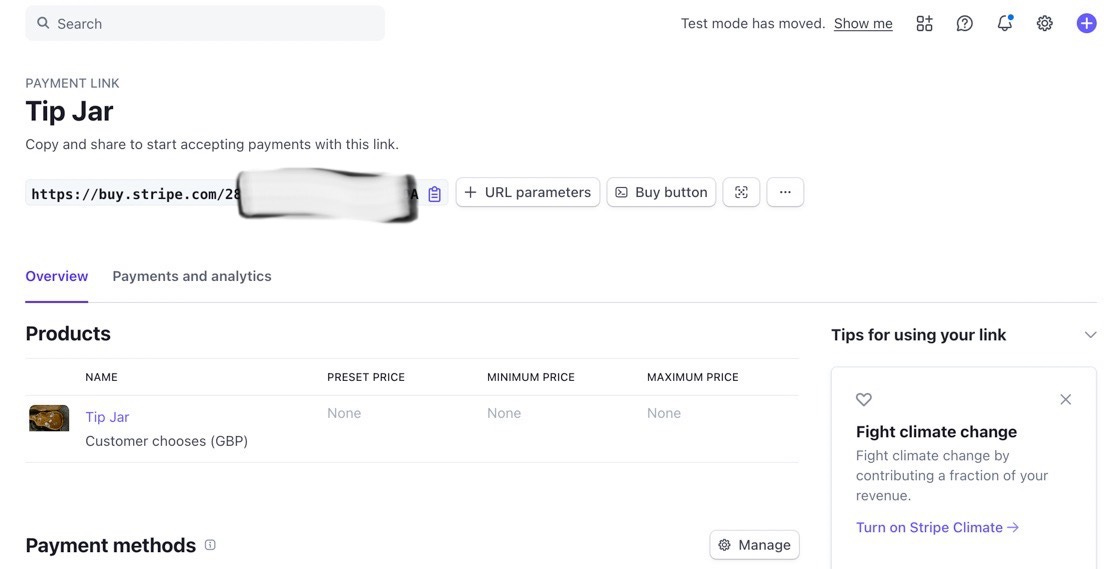Open the more options ellipsis menu
Viewport: 1119px width, 569px height.
point(785,192)
